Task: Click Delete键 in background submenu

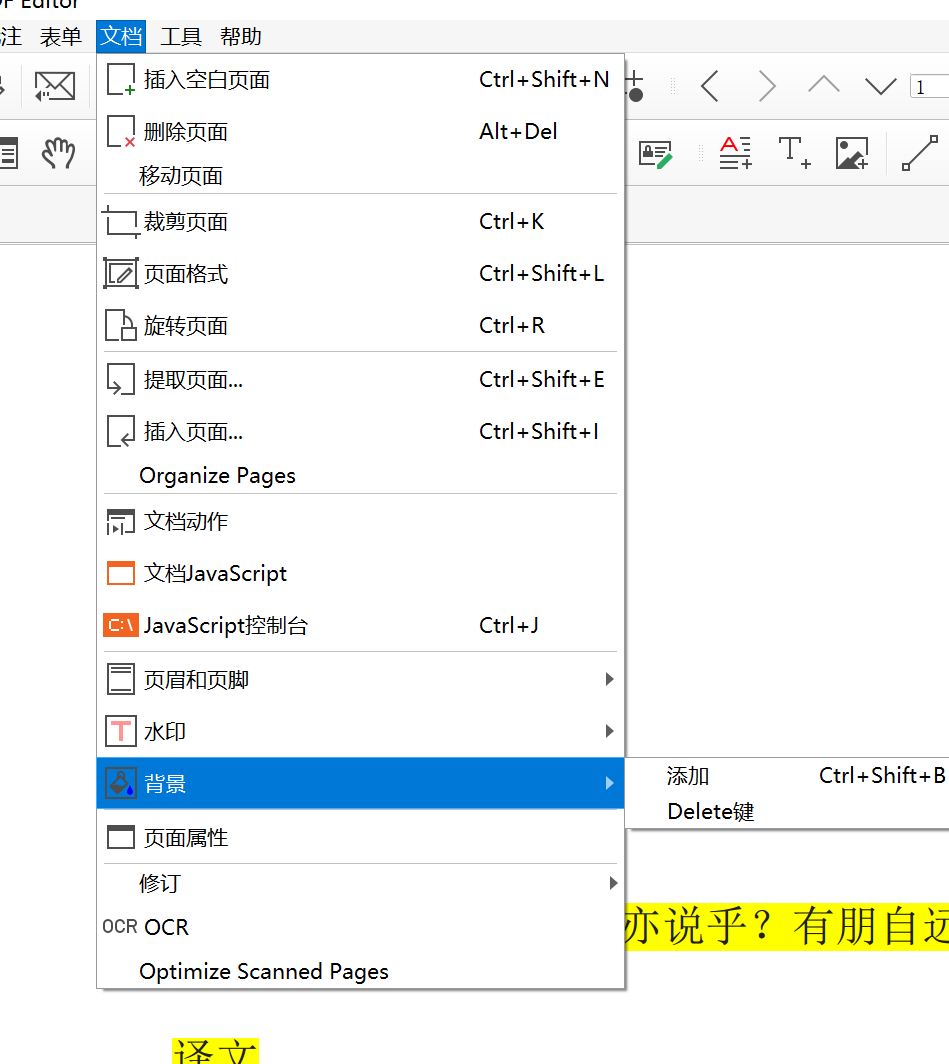Action: [x=787, y=811]
